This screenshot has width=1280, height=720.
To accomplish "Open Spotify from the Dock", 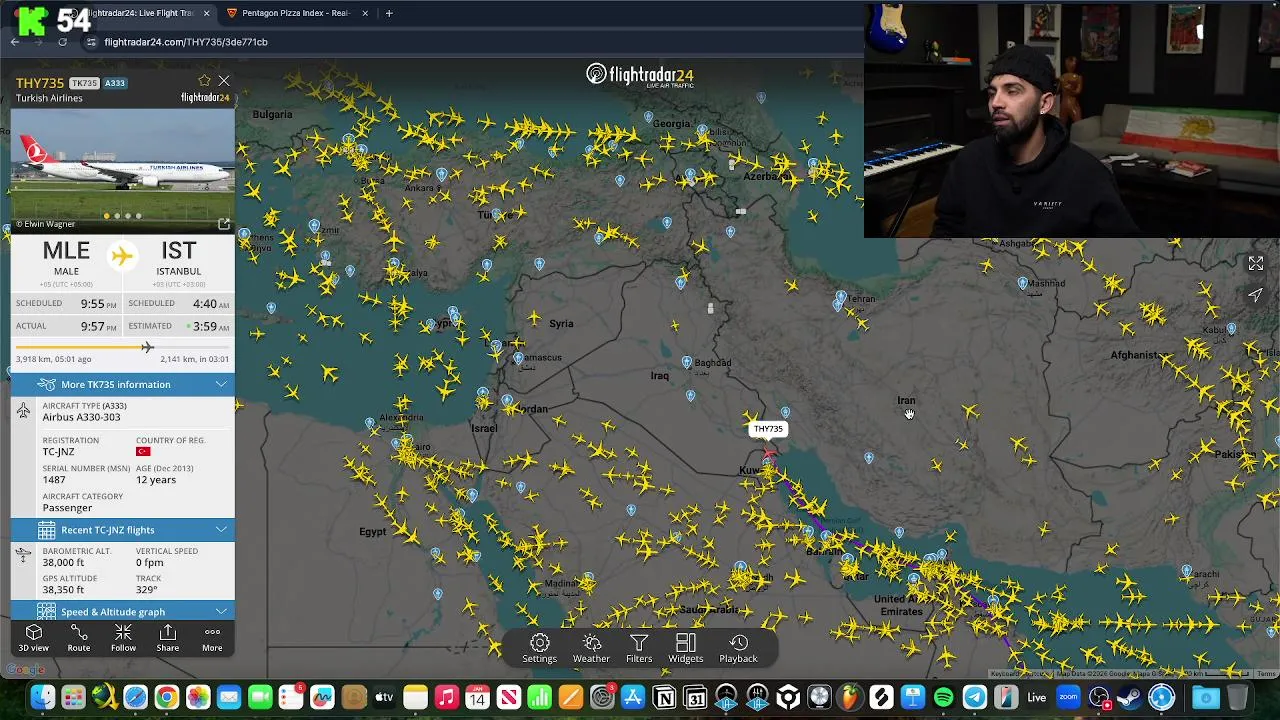I will (943, 697).
